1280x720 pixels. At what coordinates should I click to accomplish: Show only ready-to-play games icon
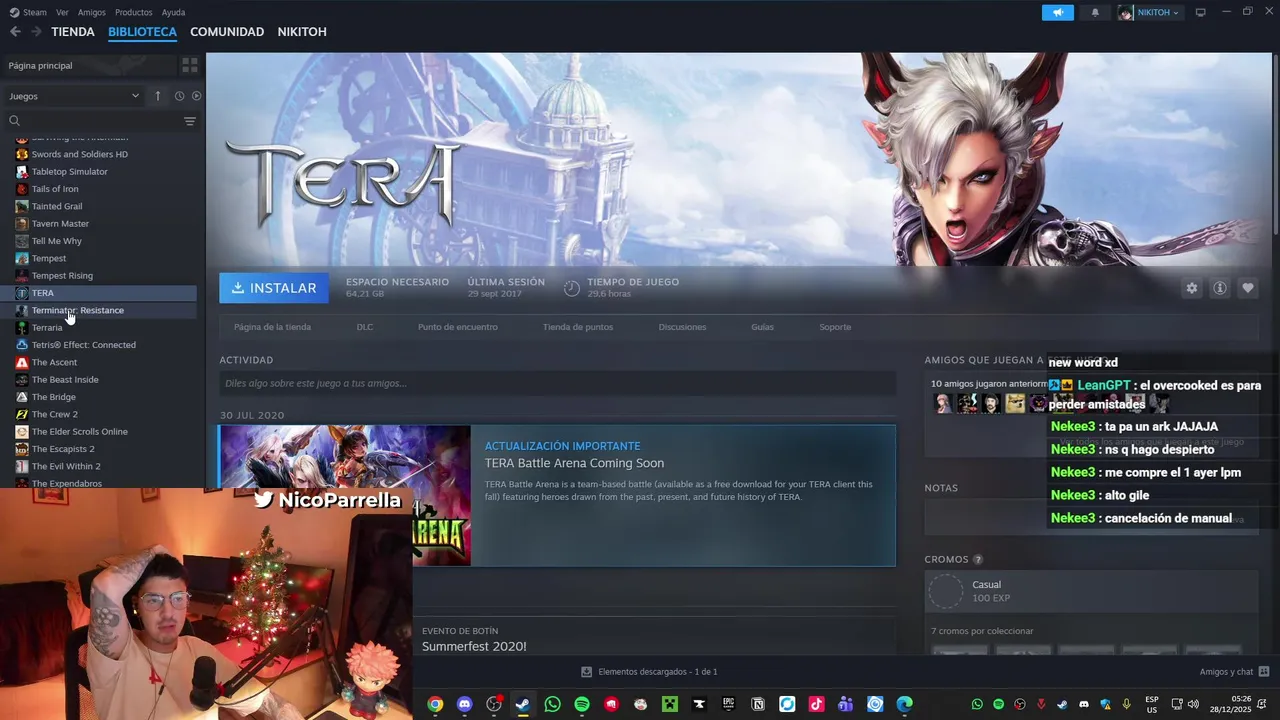(x=196, y=96)
